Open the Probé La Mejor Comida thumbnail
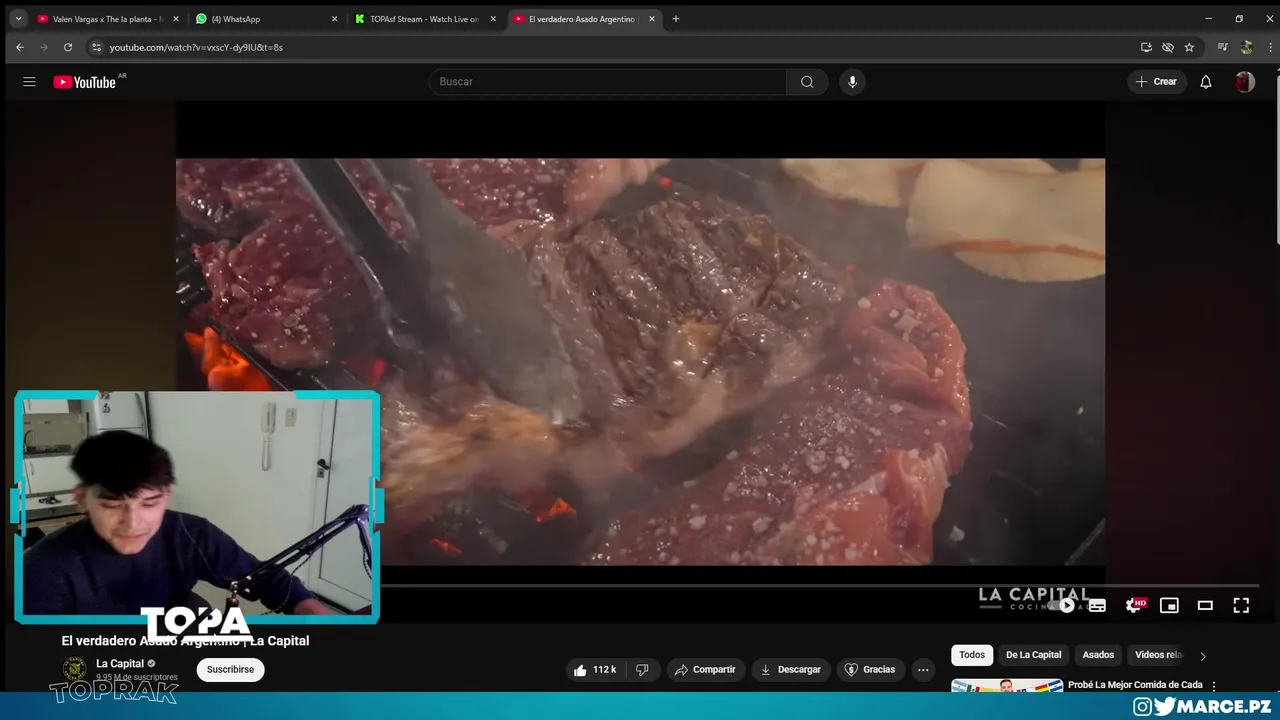The height and width of the screenshot is (720, 1280). [1007, 686]
